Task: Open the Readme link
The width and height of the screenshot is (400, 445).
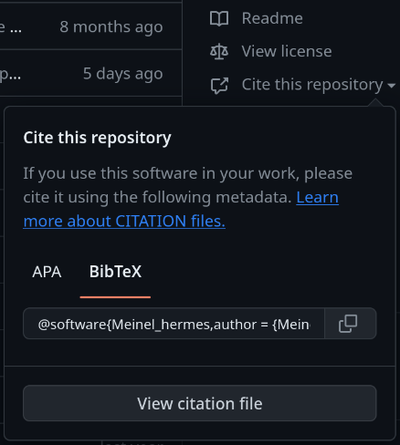Action: [272, 18]
